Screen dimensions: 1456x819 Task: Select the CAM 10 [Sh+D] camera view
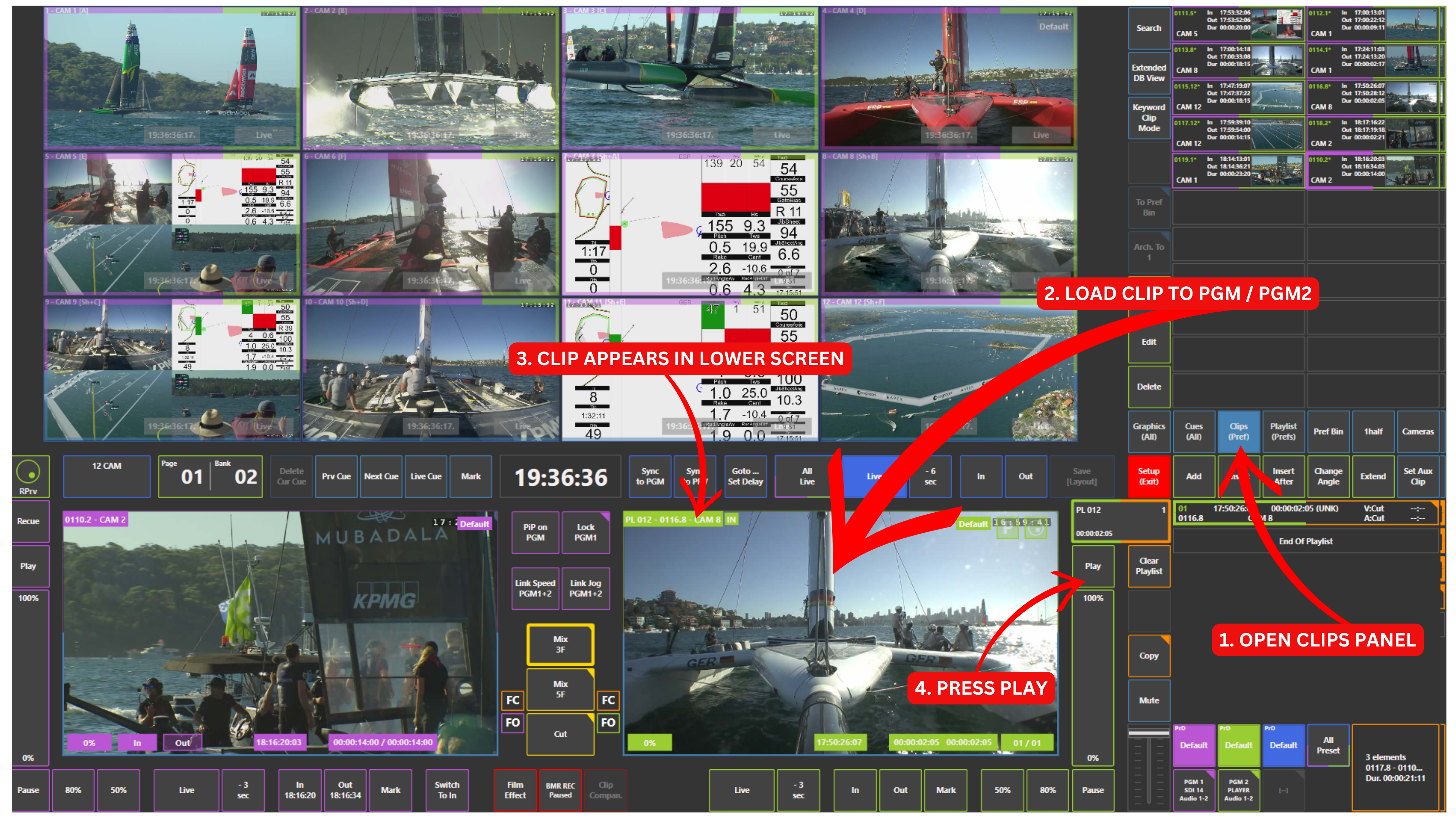coord(431,370)
